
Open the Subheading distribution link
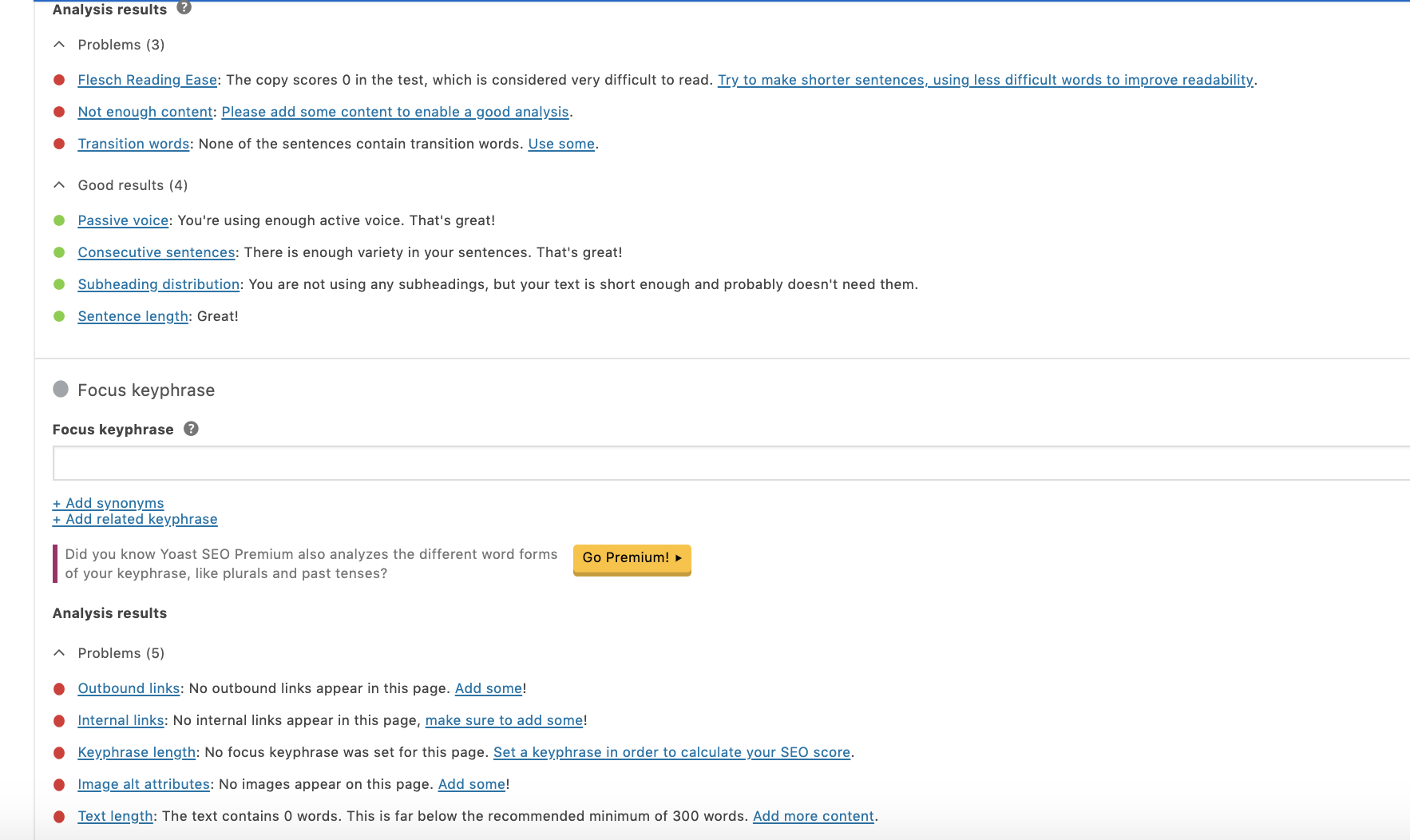pos(158,284)
